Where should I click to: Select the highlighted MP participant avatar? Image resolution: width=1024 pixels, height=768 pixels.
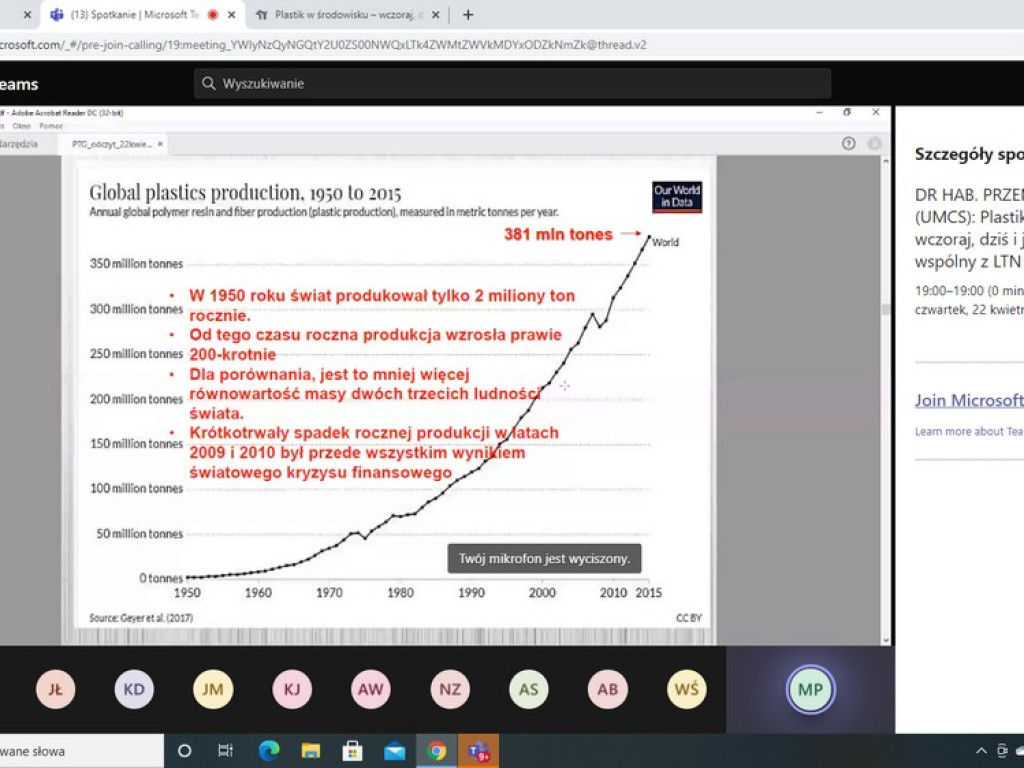(x=810, y=690)
